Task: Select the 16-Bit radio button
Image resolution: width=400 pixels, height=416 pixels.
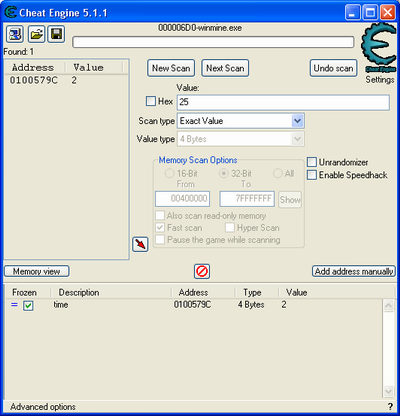Action: 170,173
